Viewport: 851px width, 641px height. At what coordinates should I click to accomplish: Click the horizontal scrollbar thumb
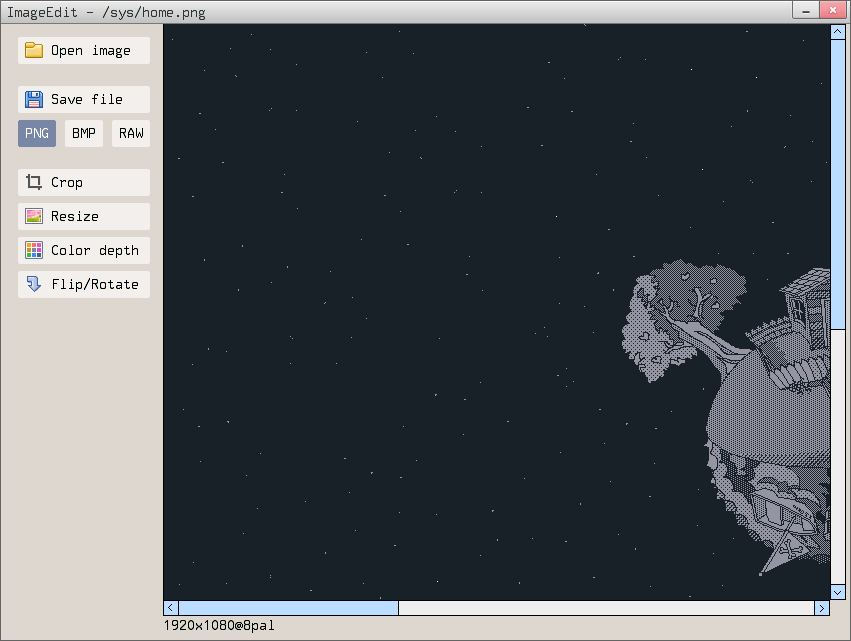tap(288, 608)
